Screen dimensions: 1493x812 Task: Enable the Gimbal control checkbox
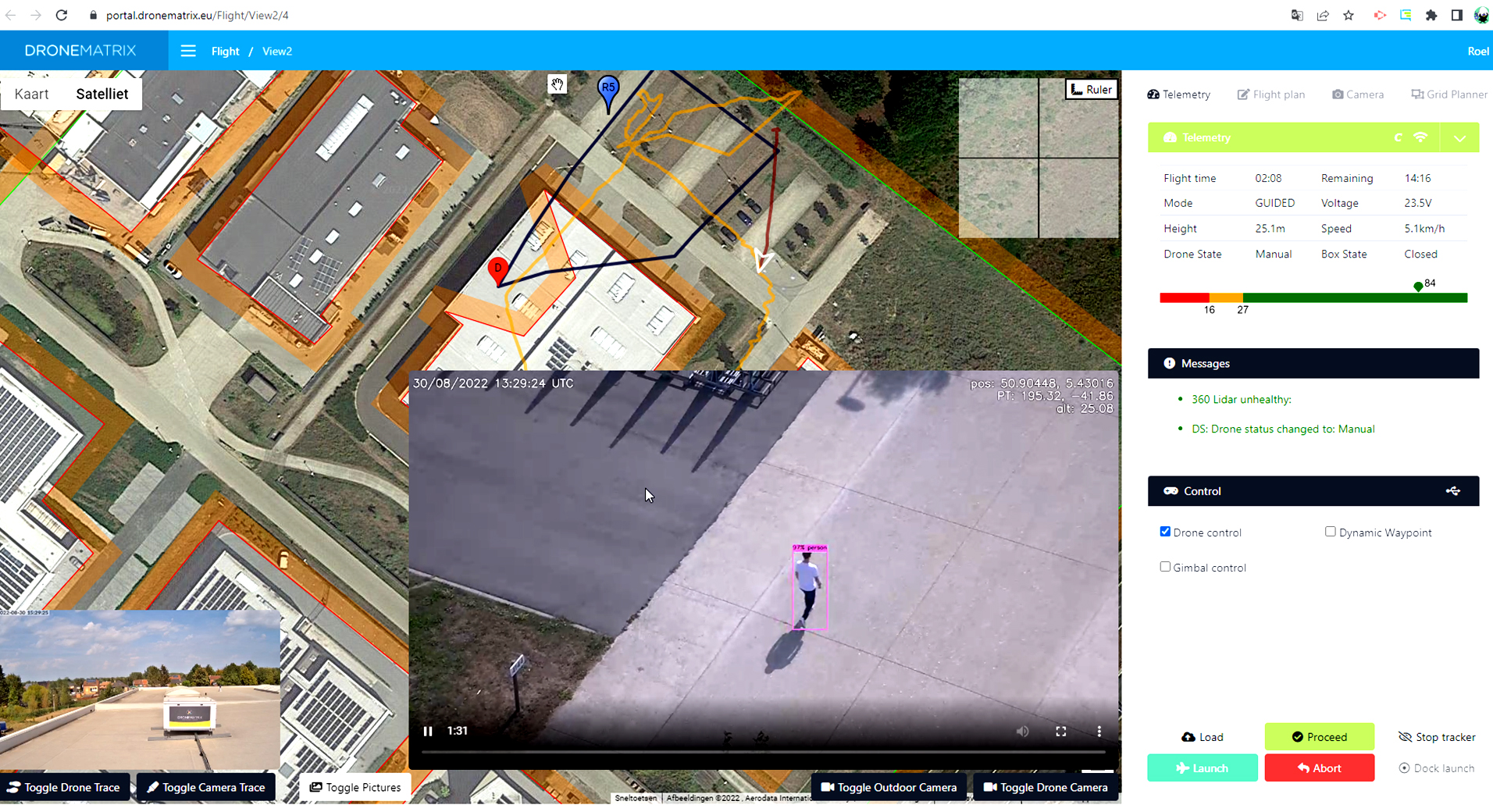[x=1165, y=567]
